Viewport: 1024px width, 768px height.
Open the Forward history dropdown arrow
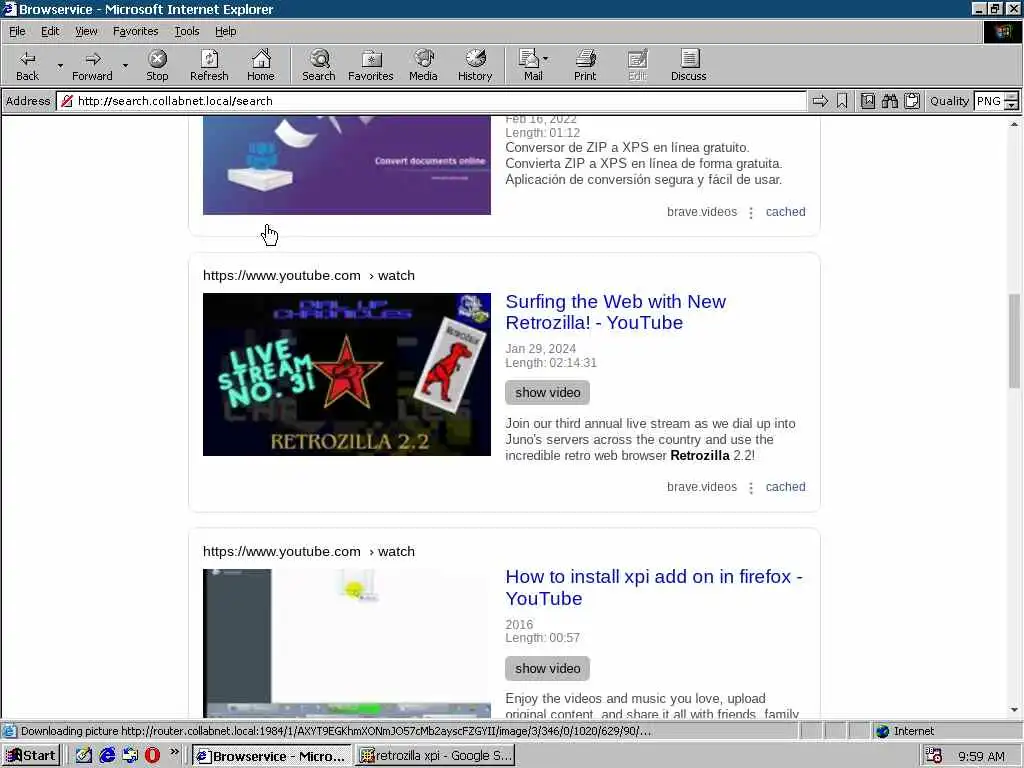coord(125,65)
